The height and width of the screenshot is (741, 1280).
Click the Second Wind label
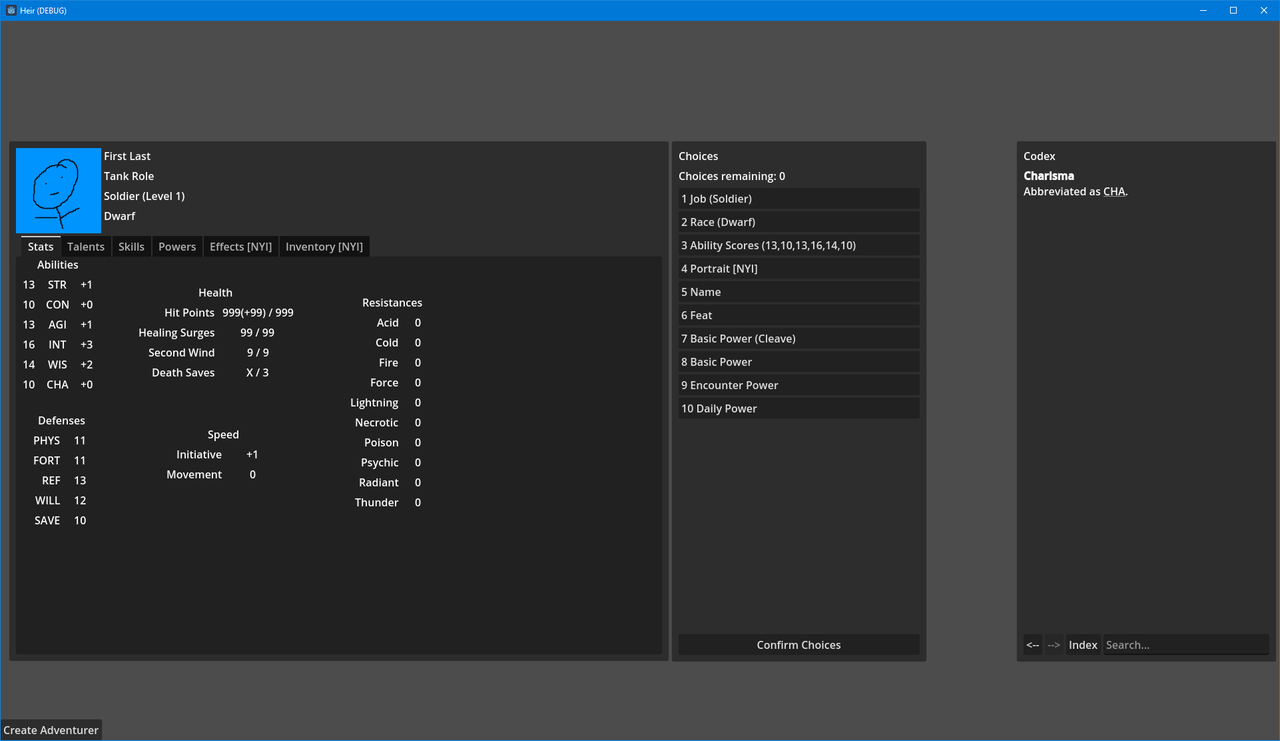click(x=181, y=353)
